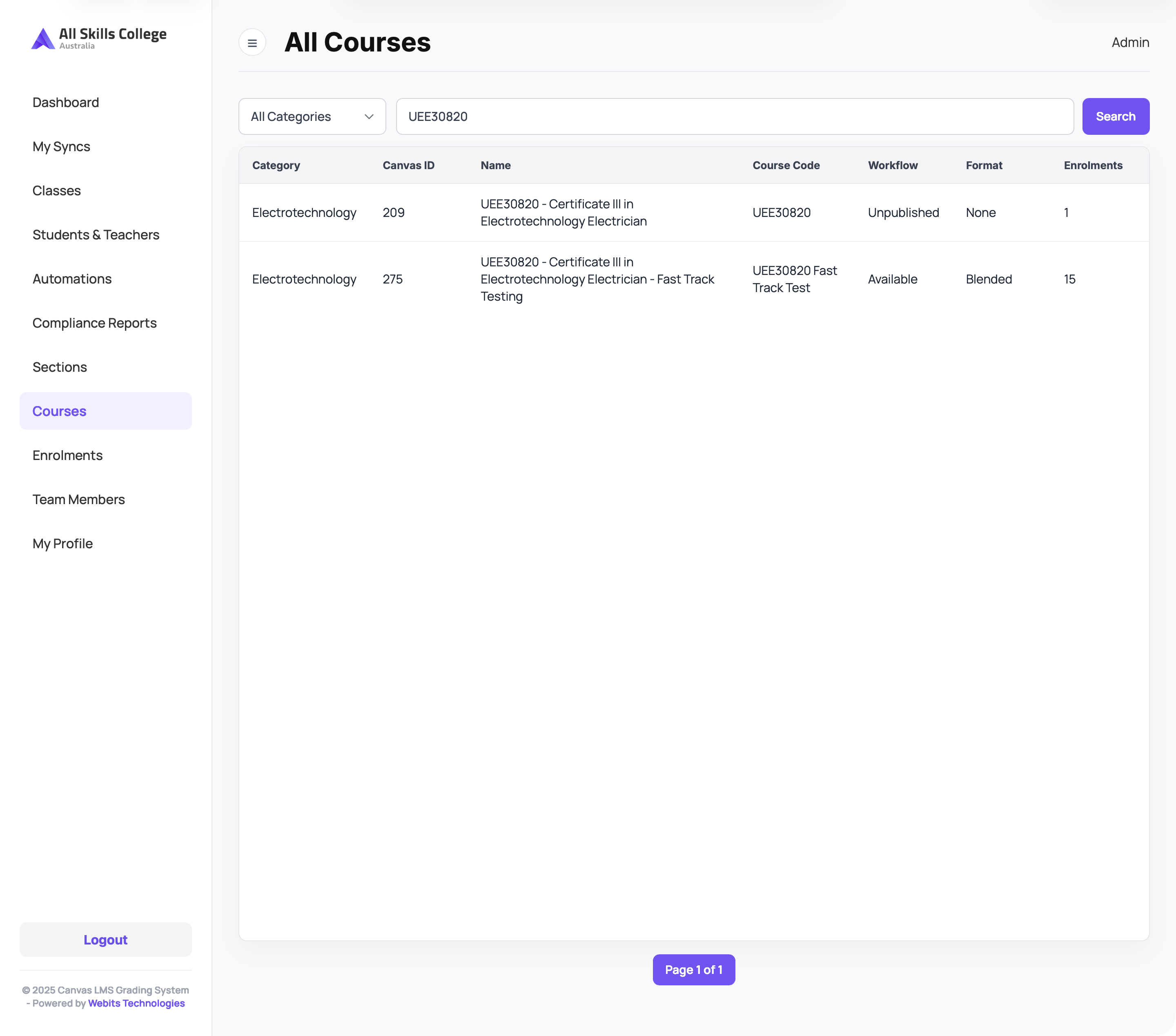Navigate to Students & Teachers
Image resolution: width=1176 pixels, height=1036 pixels.
(x=96, y=235)
